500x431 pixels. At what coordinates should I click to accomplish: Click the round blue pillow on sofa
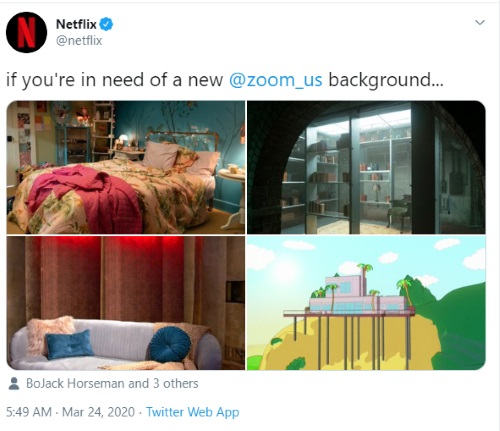click(170, 344)
